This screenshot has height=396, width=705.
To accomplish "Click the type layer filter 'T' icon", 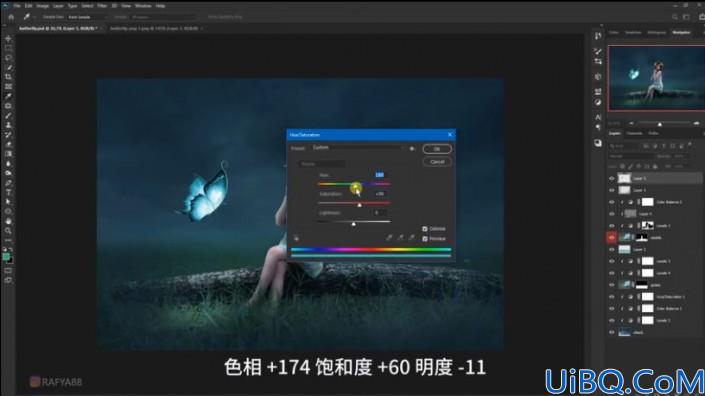I will [x=664, y=146].
